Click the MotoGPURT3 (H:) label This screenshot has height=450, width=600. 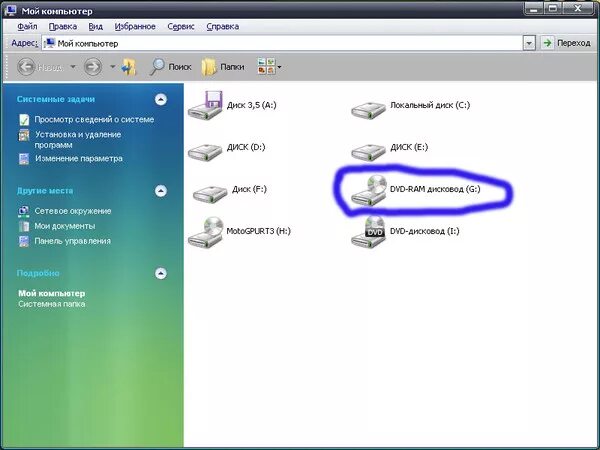(x=259, y=231)
